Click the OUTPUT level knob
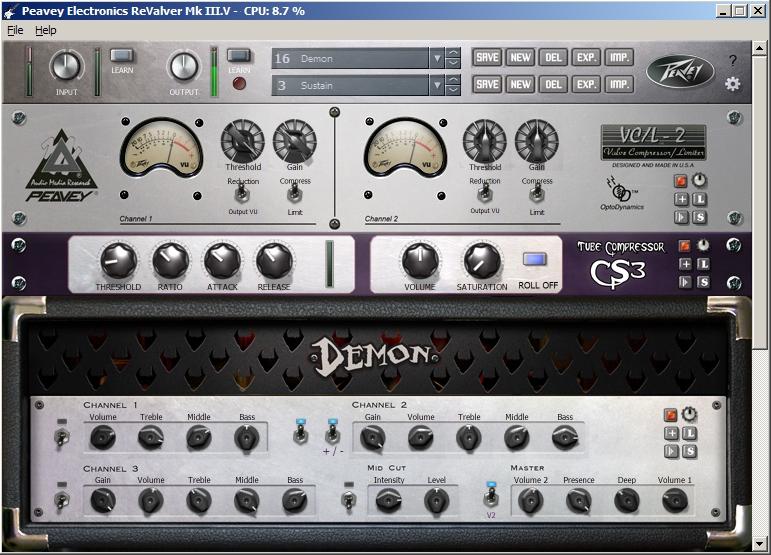 183,66
